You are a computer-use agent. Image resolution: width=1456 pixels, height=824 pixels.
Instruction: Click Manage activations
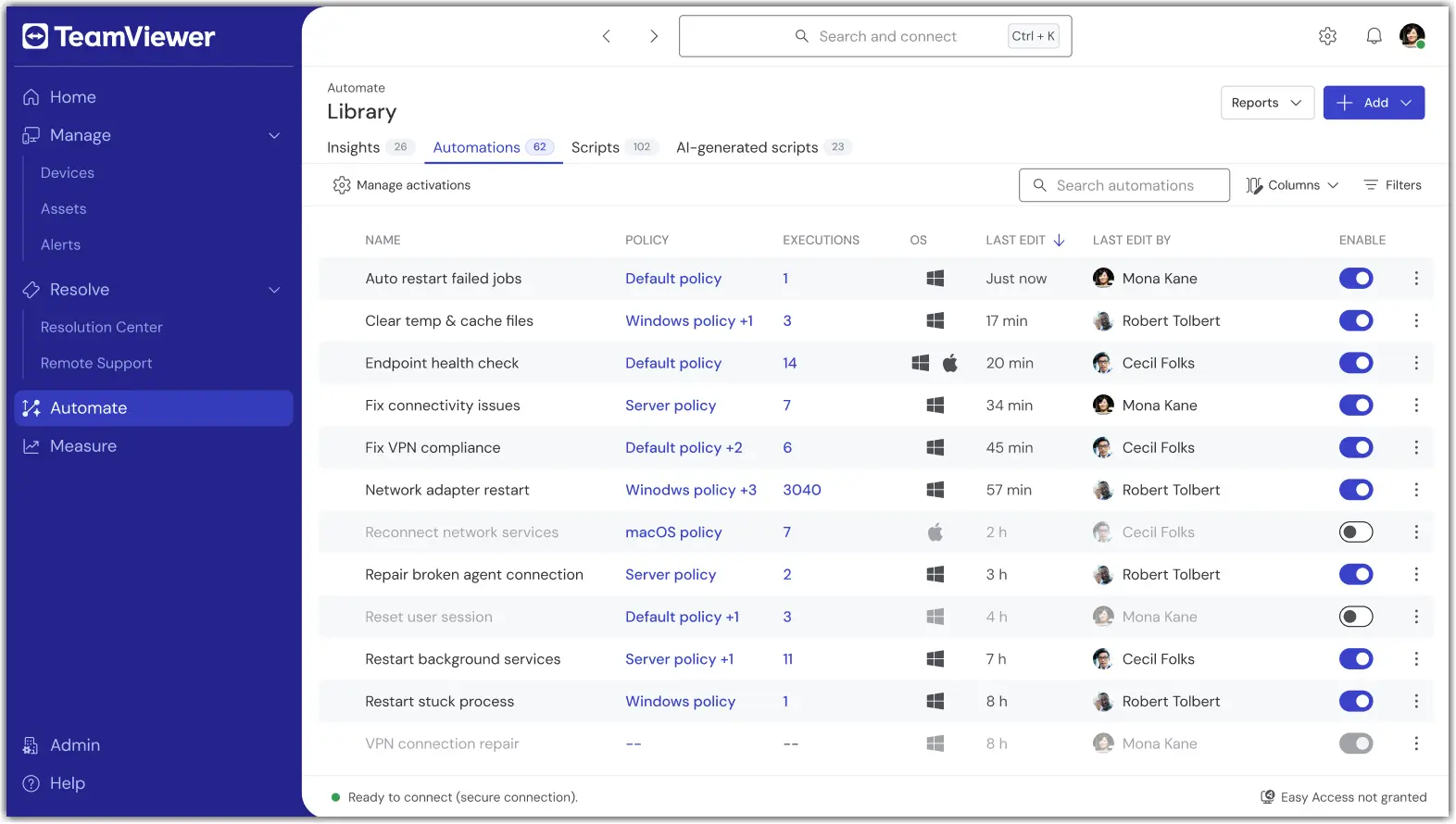402,185
